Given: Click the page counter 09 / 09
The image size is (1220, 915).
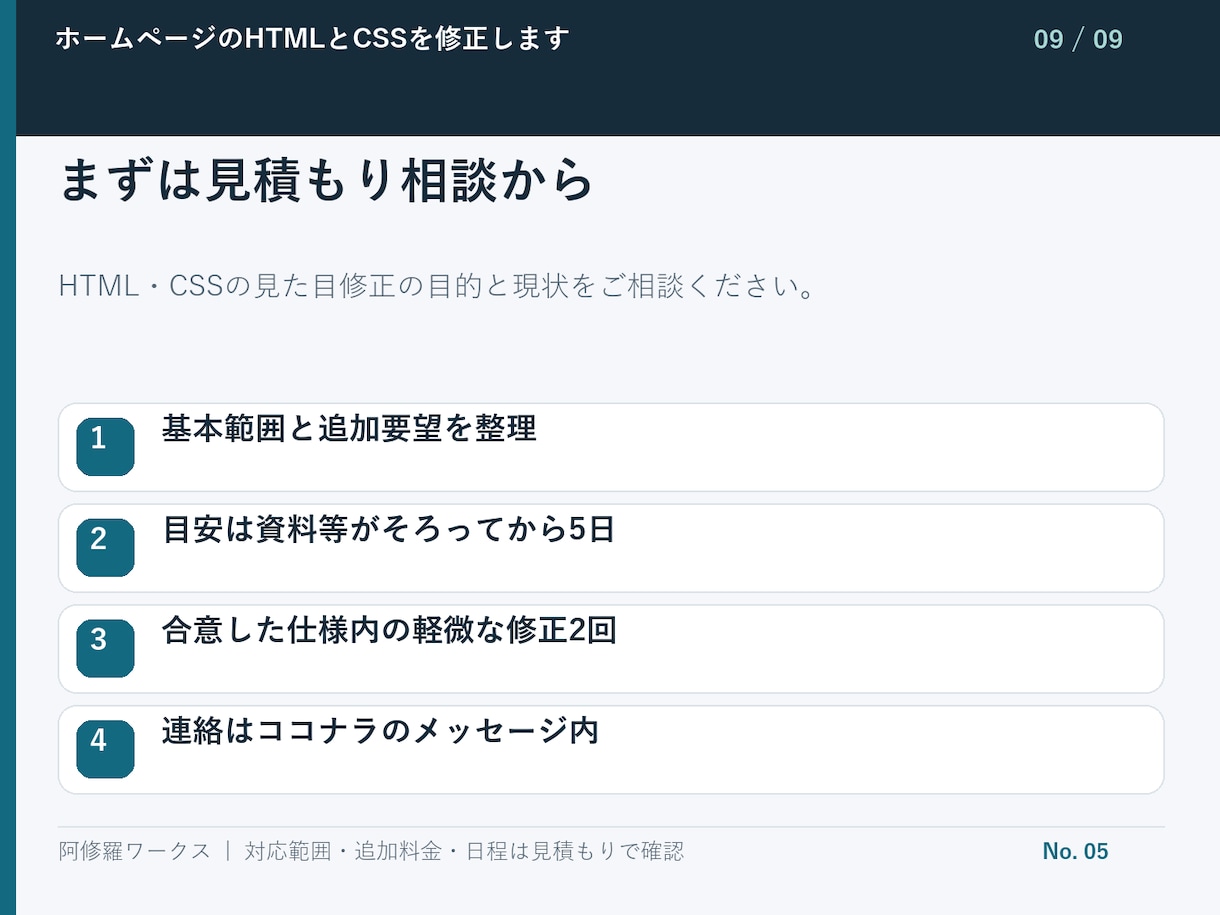Looking at the screenshot, I should coord(1078,40).
